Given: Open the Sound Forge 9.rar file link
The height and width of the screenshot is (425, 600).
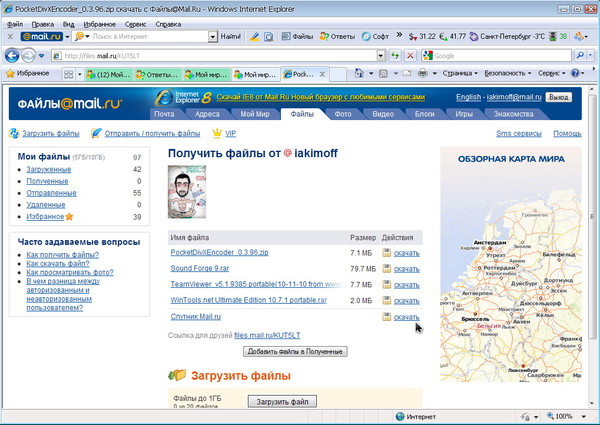Looking at the screenshot, I should [x=200, y=269].
